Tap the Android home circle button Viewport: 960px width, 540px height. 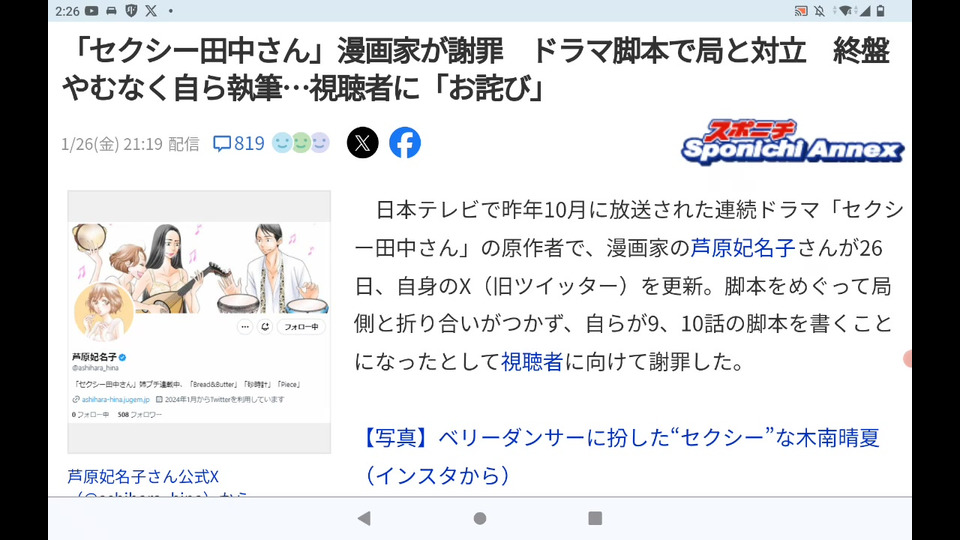[480, 519]
